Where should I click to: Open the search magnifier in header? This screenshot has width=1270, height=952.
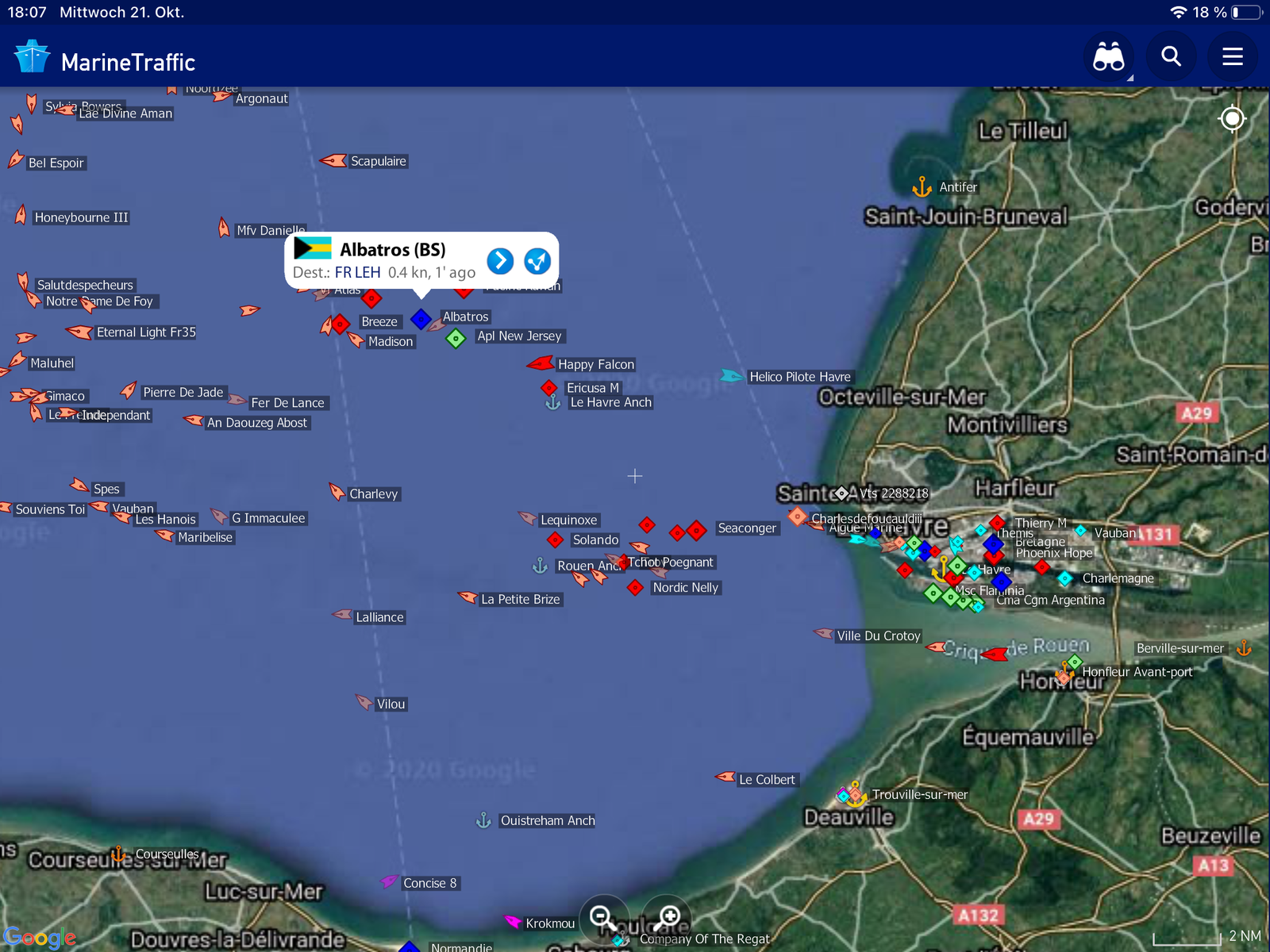click(1171, 57)
